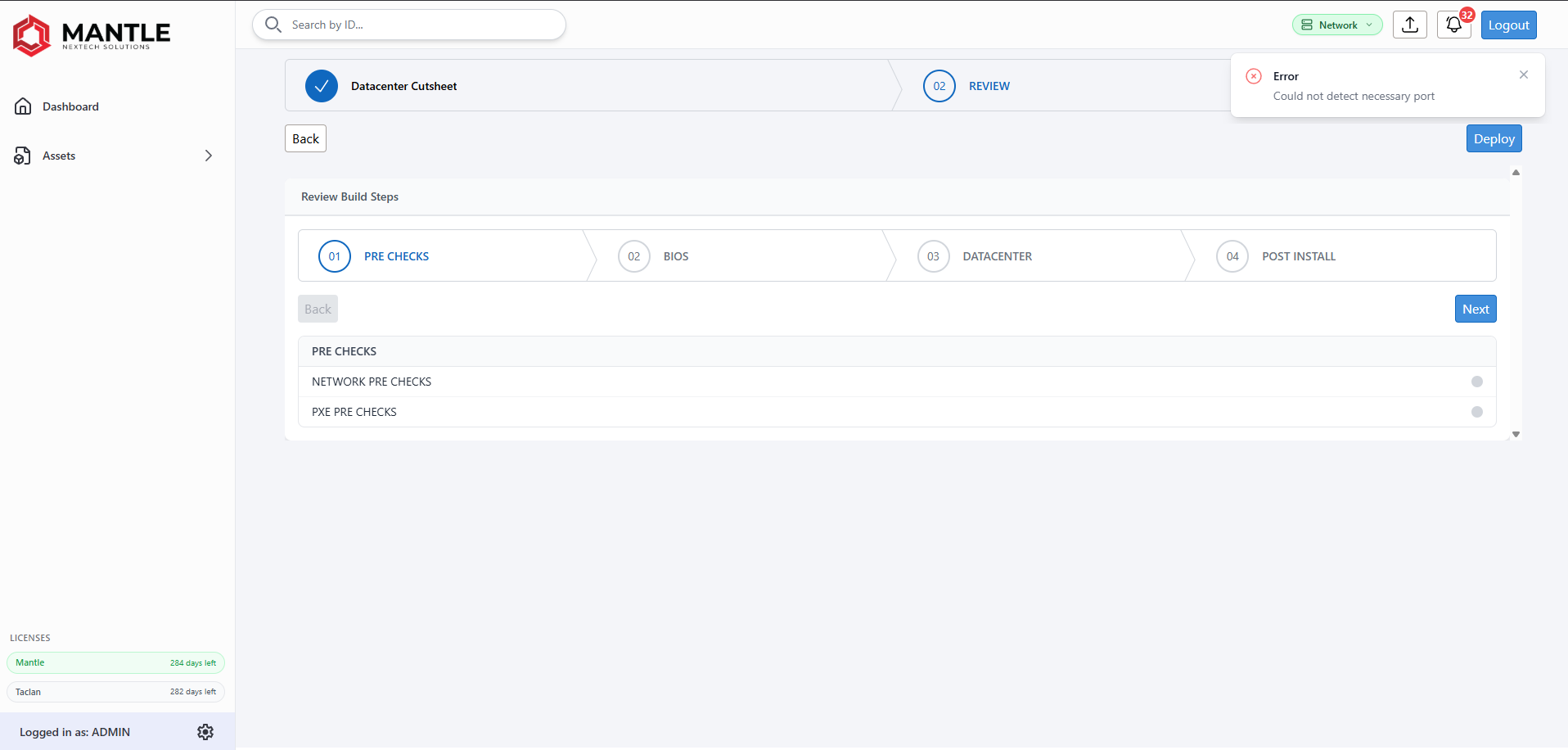The width and height of the screenshot is (1568, 750).
Task: Click the Deploy button
Action: coord(1494,138)
